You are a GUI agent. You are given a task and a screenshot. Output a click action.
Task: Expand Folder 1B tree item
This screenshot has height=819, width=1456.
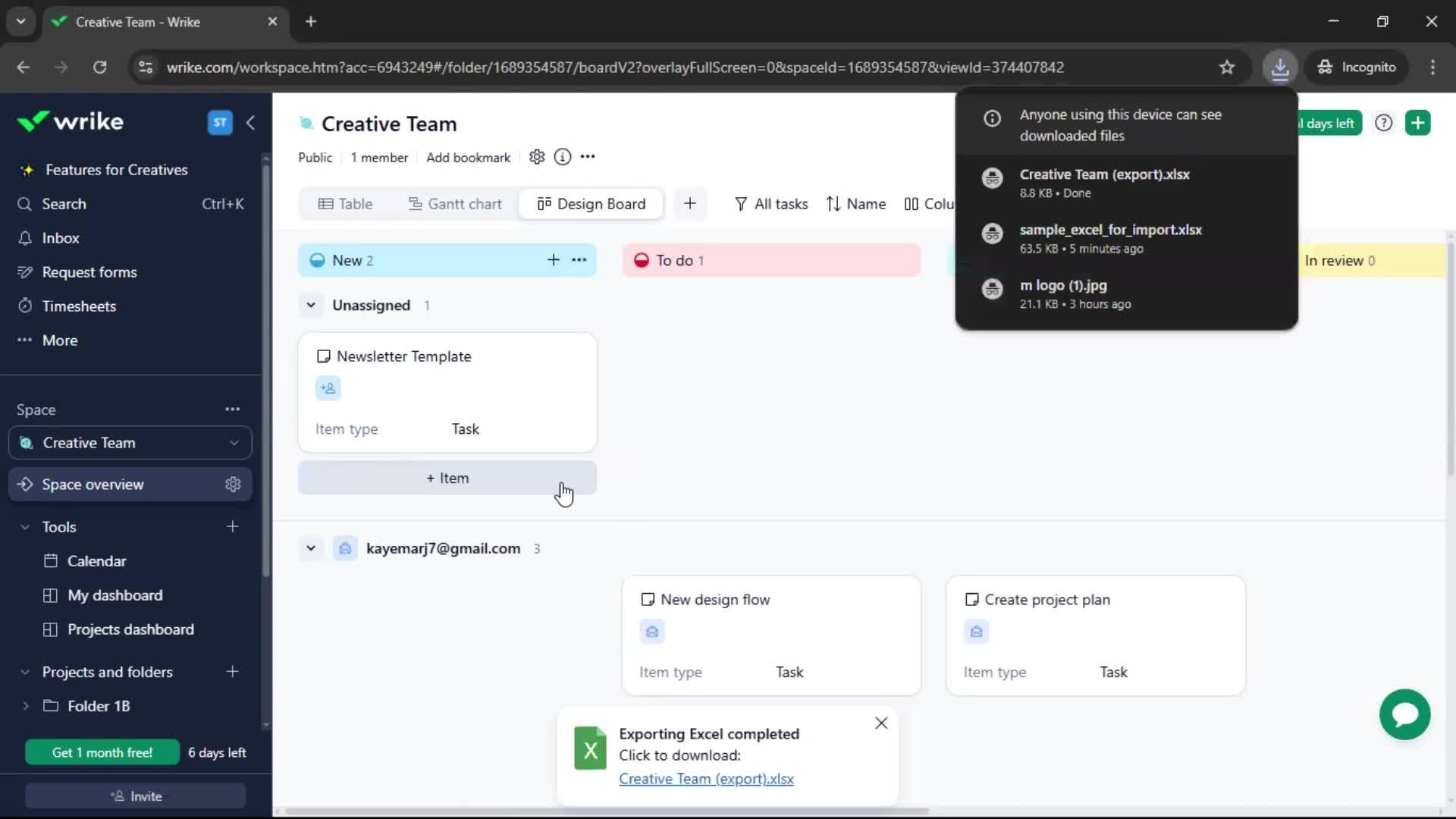coord(26,706)
